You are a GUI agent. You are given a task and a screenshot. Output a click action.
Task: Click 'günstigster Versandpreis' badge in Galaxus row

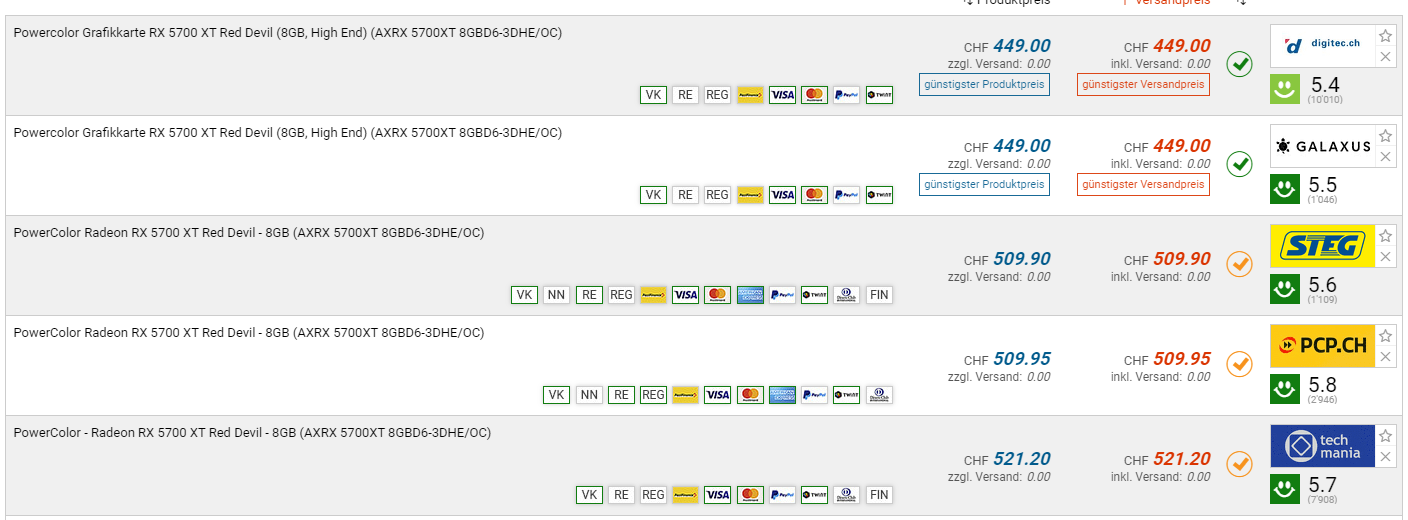(1143, 185)
